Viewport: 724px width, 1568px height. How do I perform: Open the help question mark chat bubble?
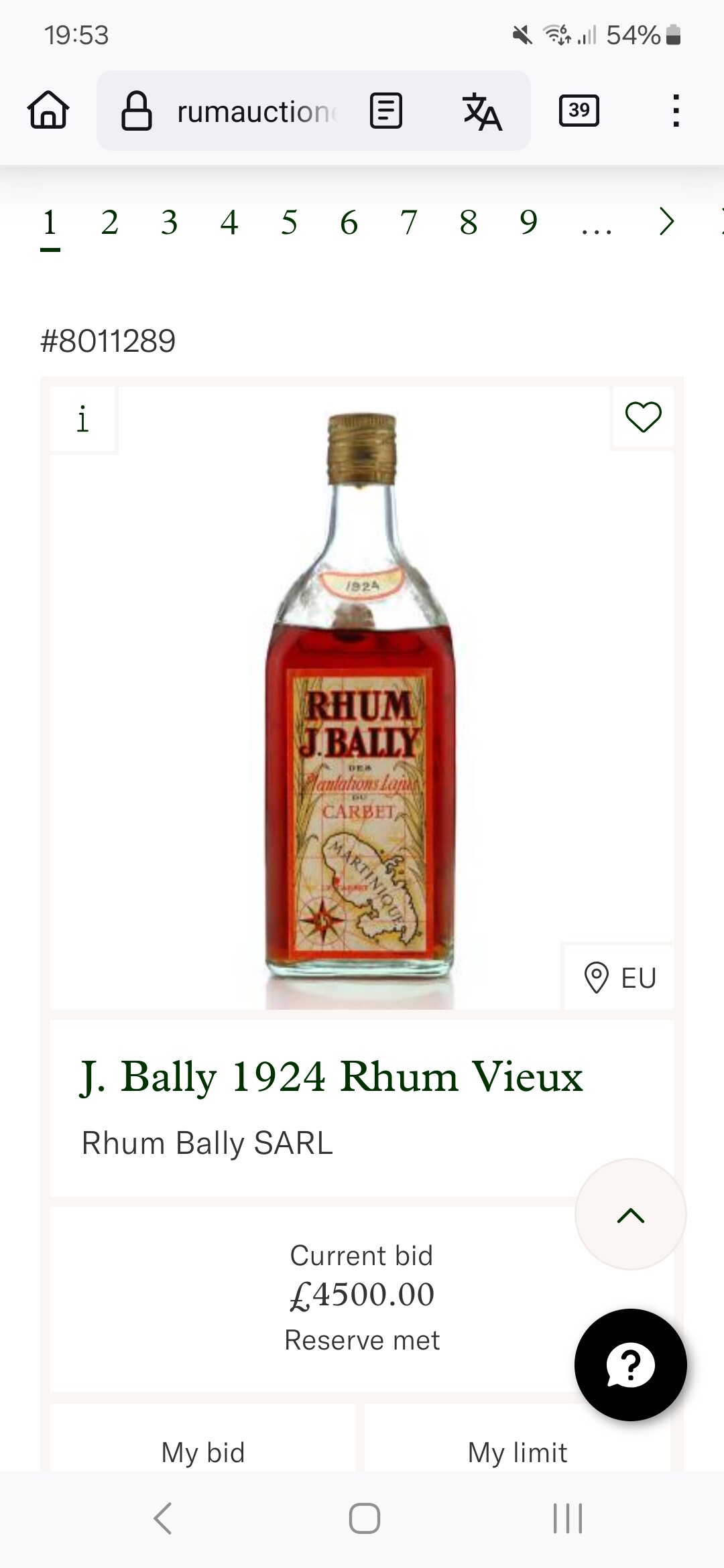point(630,1364)
